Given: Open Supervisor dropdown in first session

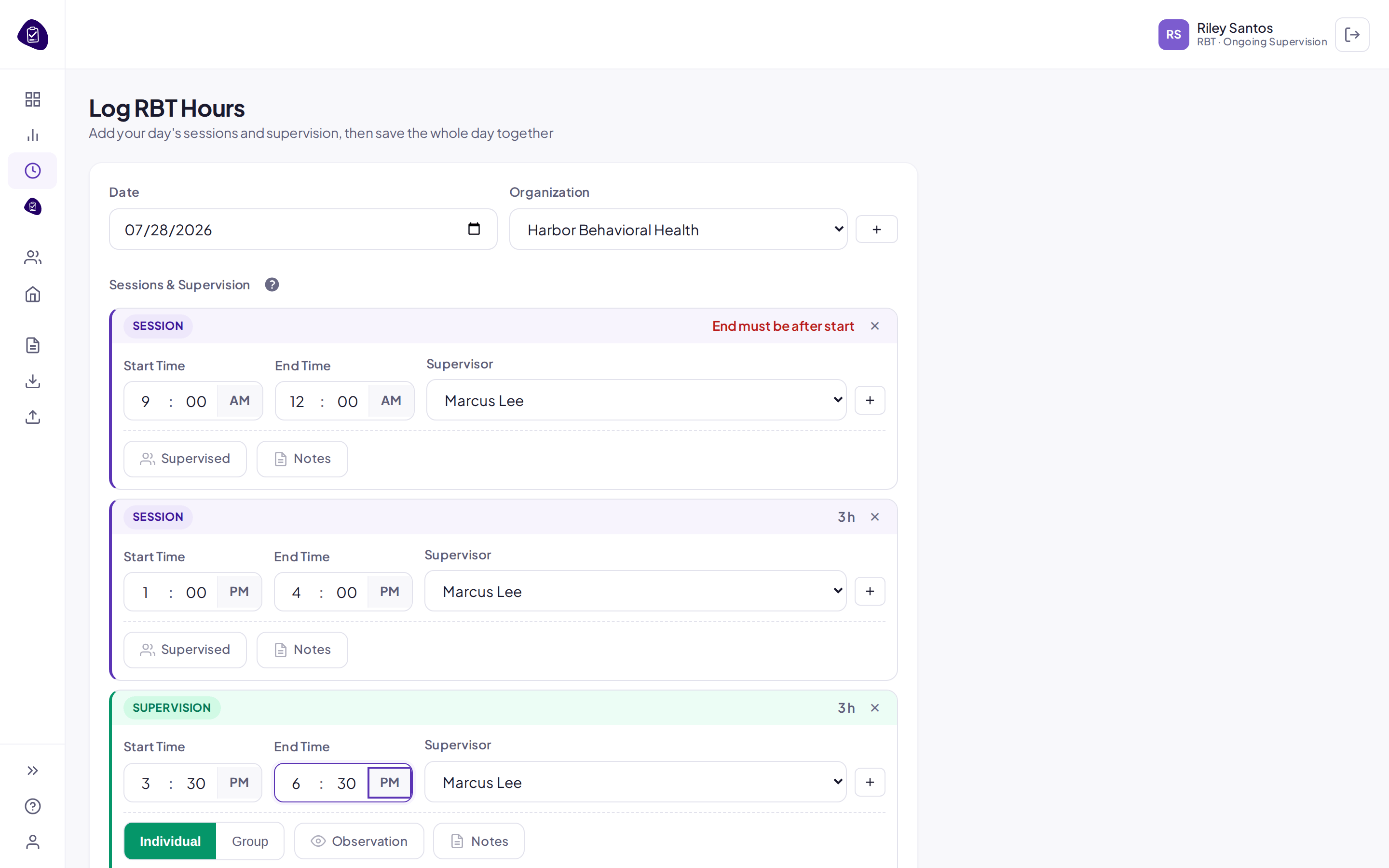Looking at the screenshot, I should click(x=636, y=400).
